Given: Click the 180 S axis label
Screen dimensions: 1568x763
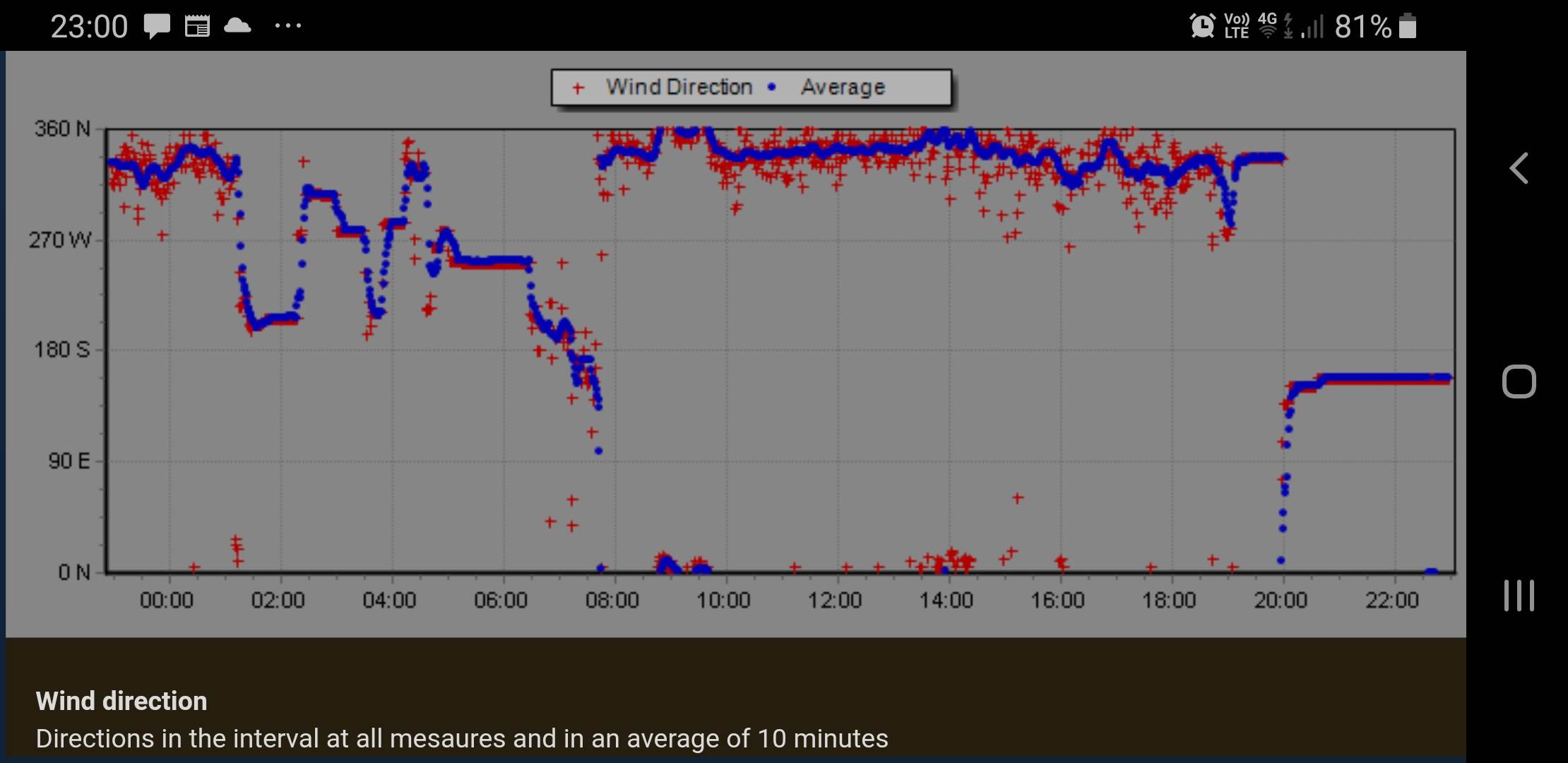Looking at the screenshot, I should [x=62, y=350].
